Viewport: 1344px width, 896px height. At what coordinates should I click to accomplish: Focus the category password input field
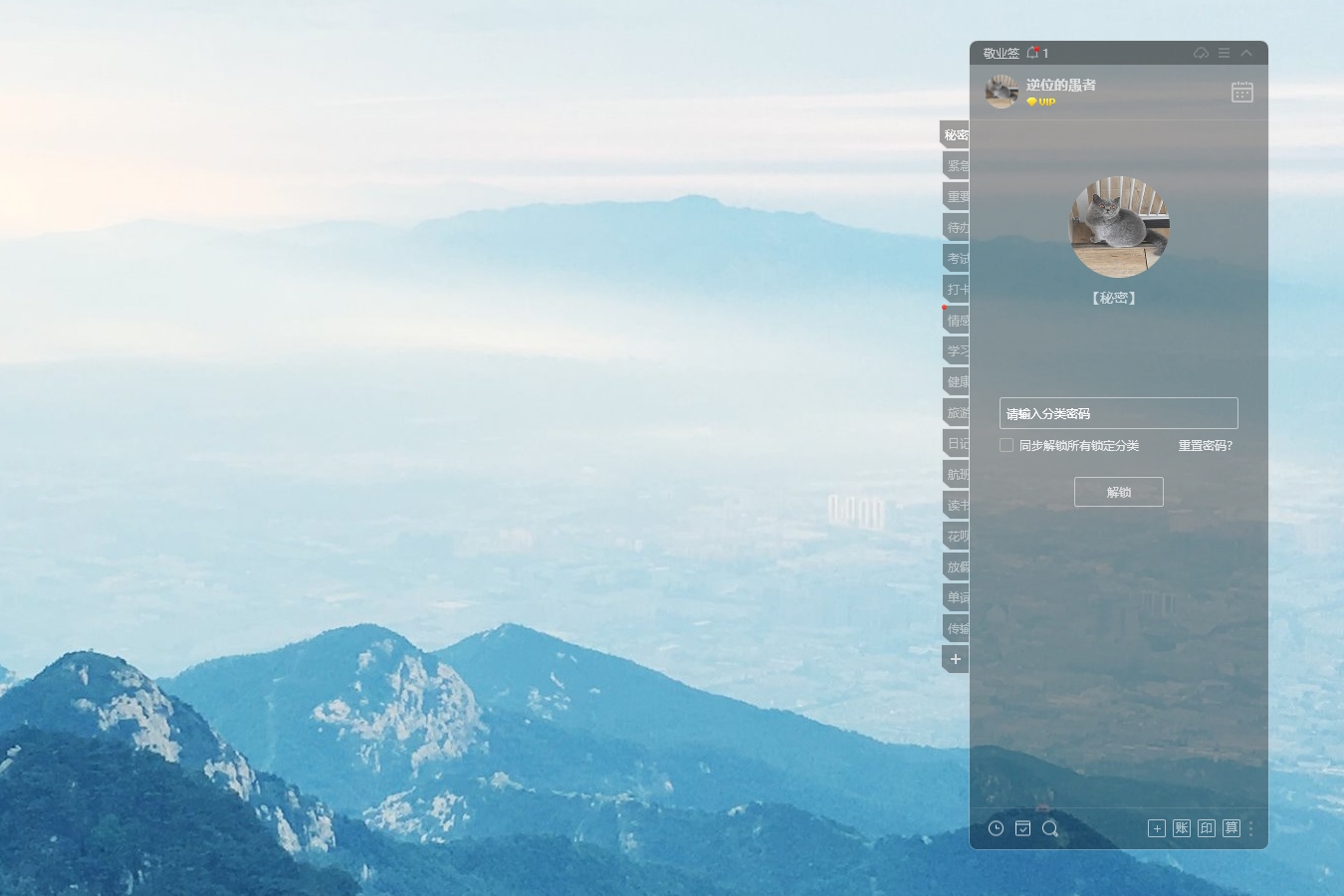[x=1119, y=413]
